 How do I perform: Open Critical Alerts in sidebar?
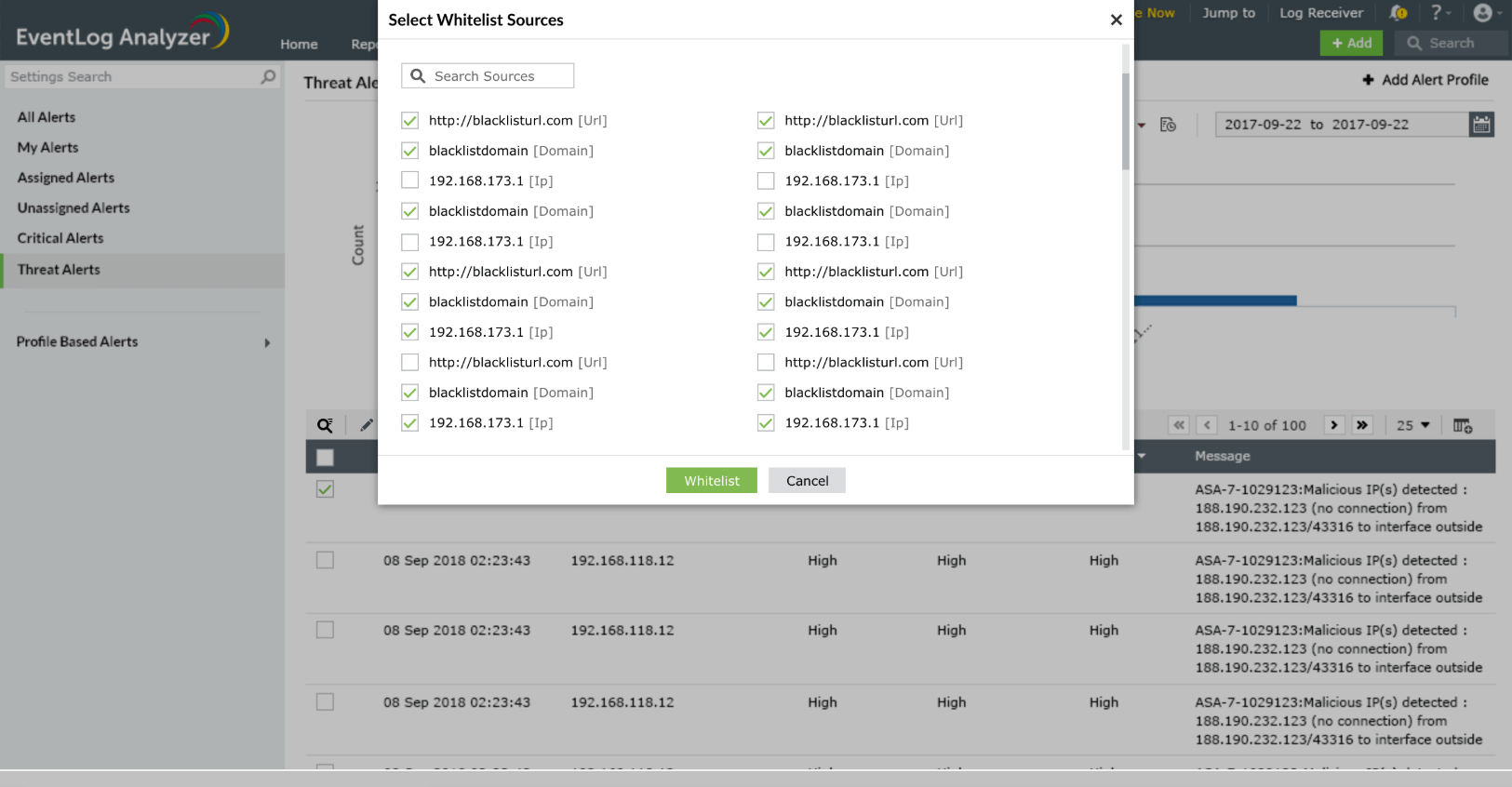60,238
